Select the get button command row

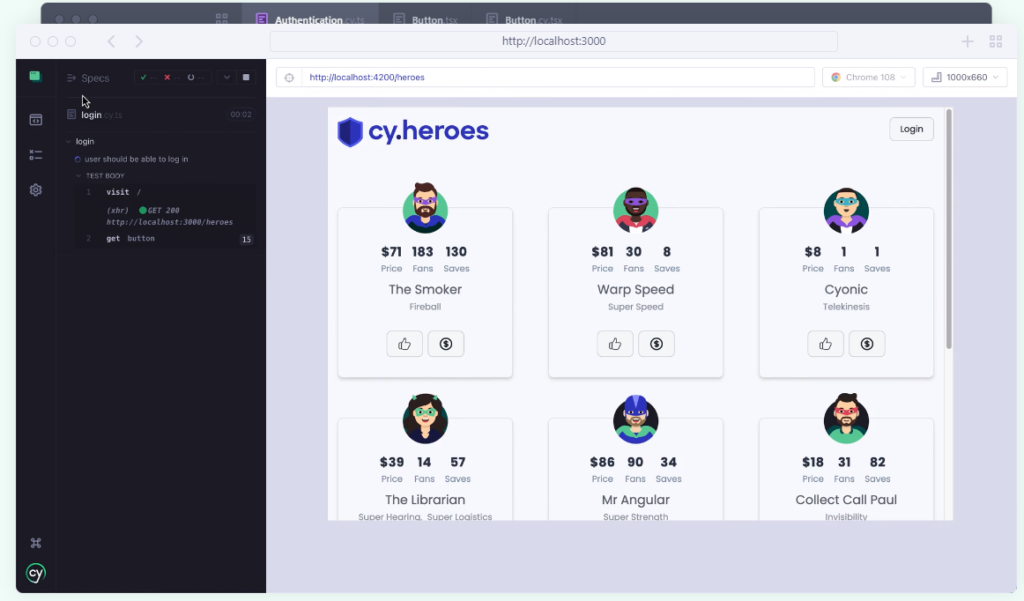[x=163, y=239]
